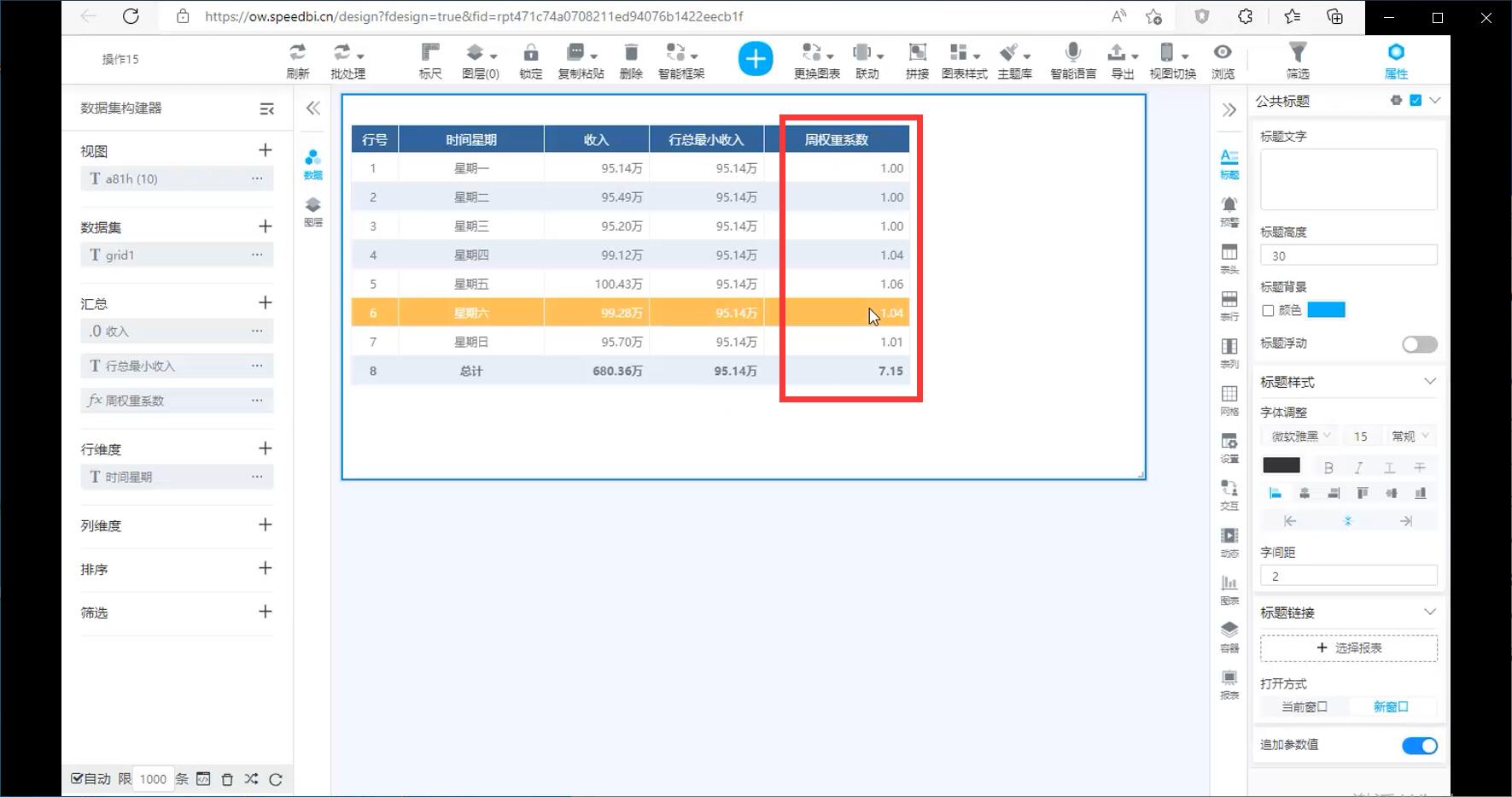Click the 删除 delete trash icon
Image resolution: width=1512 pixels, height=797 pixels.
[x=630, y=60]
